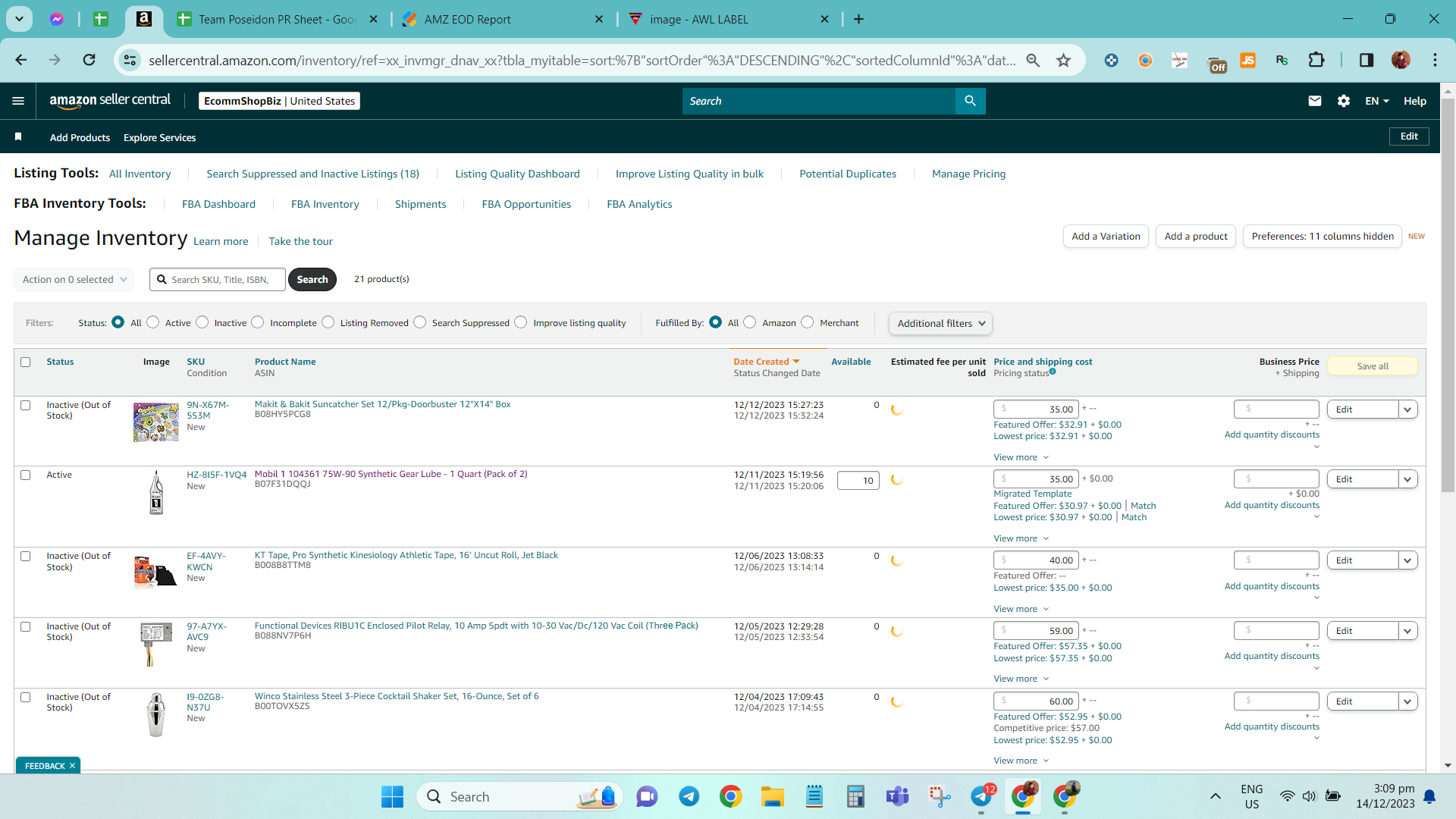
Task: Open Edit dropdown arrow for Makit & Bakit row
Action: [1408, 409]
